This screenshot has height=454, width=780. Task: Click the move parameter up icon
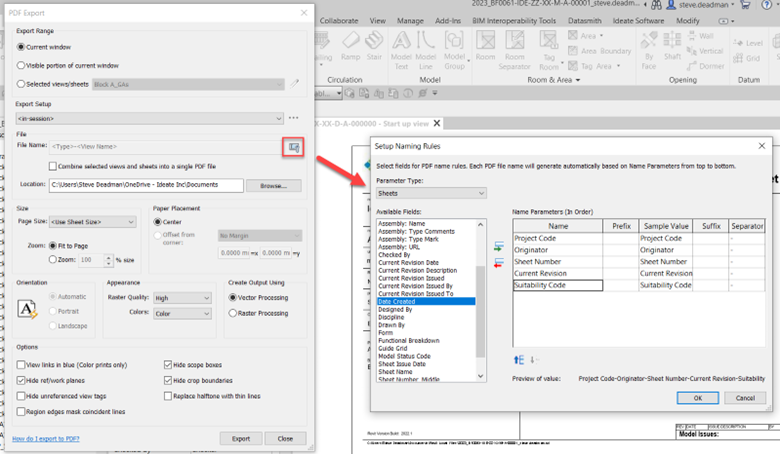pyautogui.click(x=518, y=359)
